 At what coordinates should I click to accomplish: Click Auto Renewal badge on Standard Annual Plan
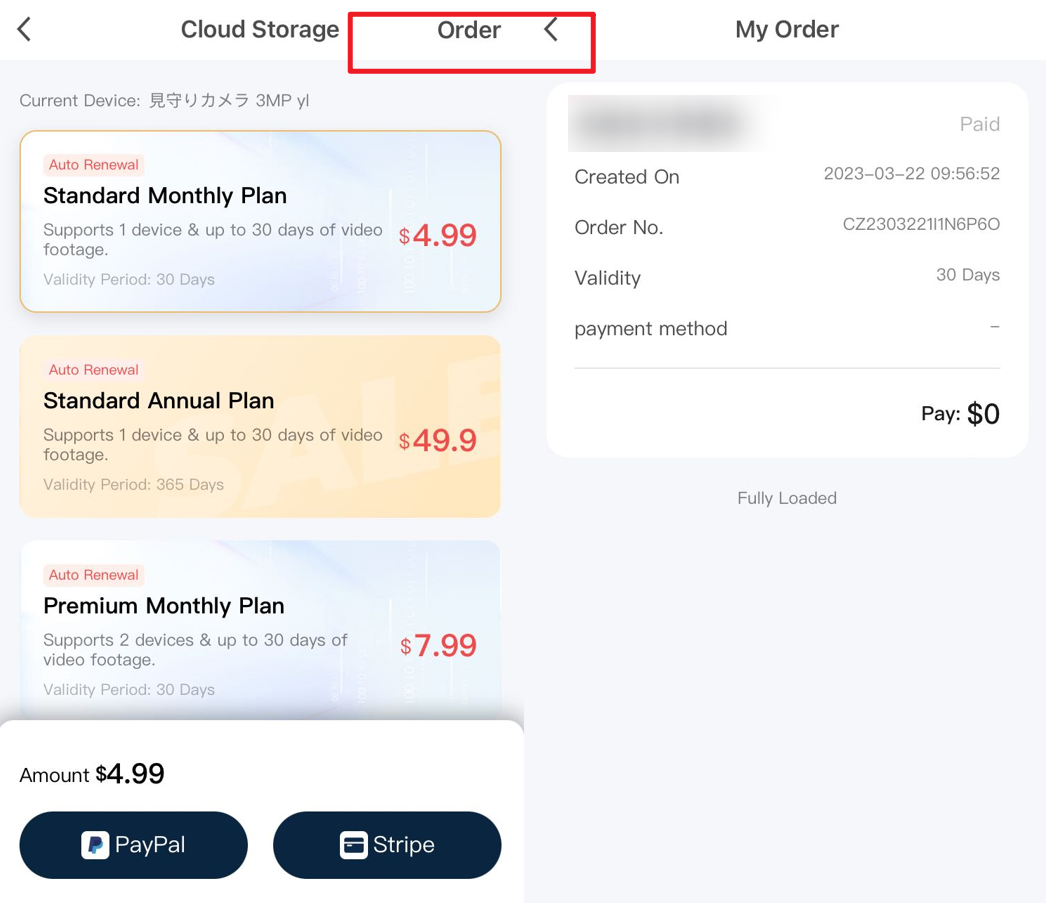93,370
